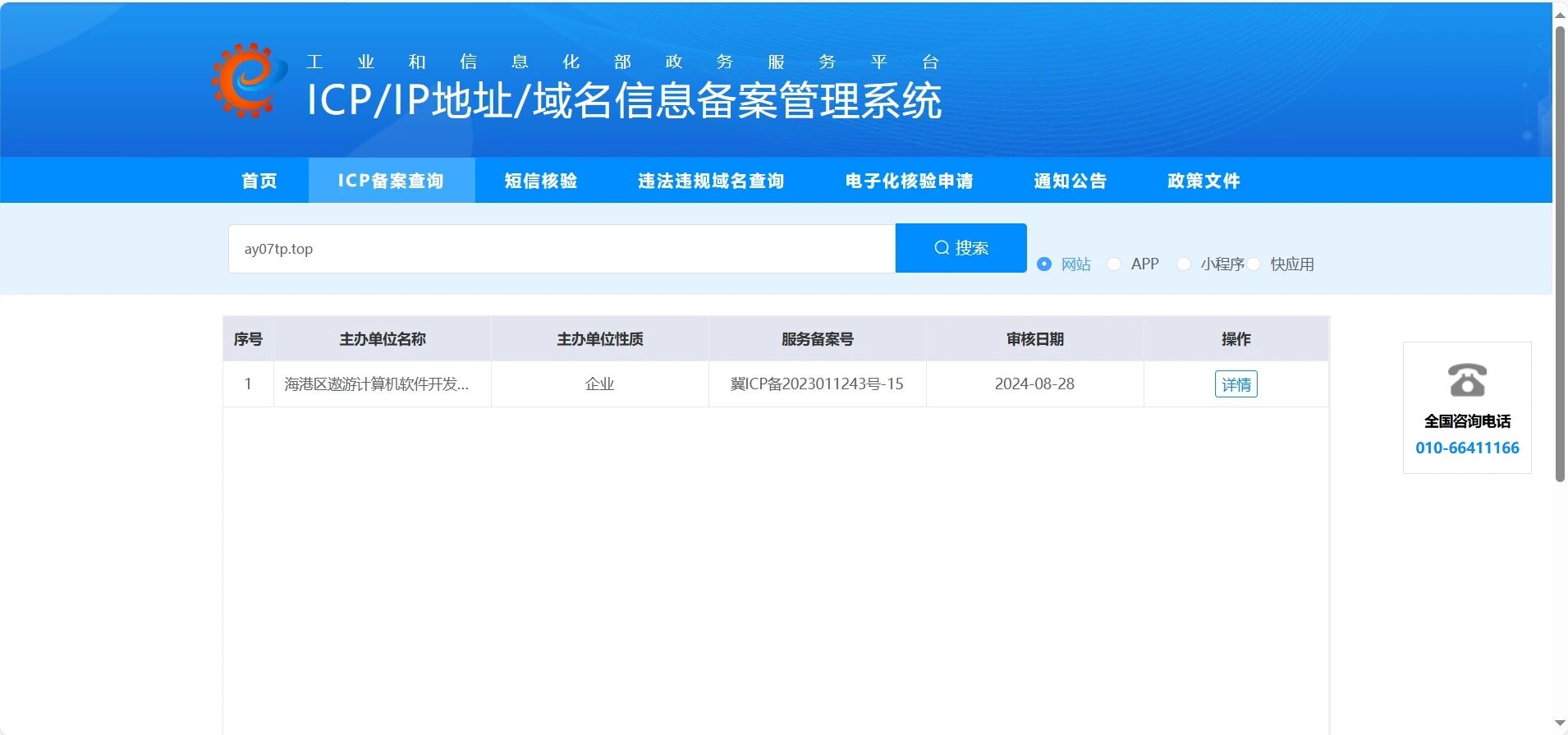
Task: Click the 服务备案号 column header
Action: [x=818, y=339]
